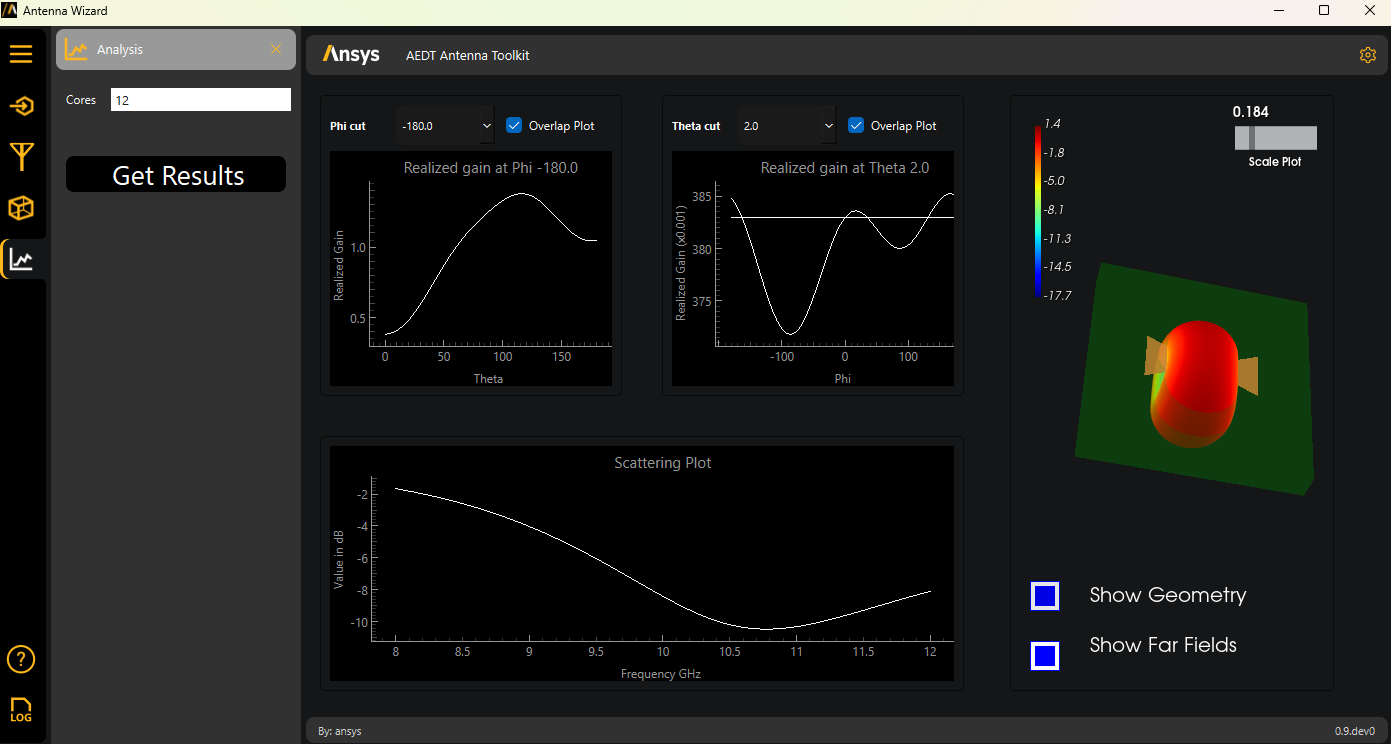This screenshot has height=744, width=1391.
Task: Click the Get Results button
Action: coord(176,174)
